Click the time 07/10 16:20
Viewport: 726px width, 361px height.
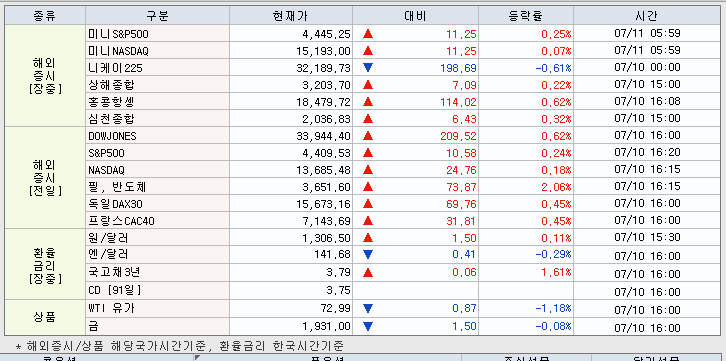pos(647,152)
